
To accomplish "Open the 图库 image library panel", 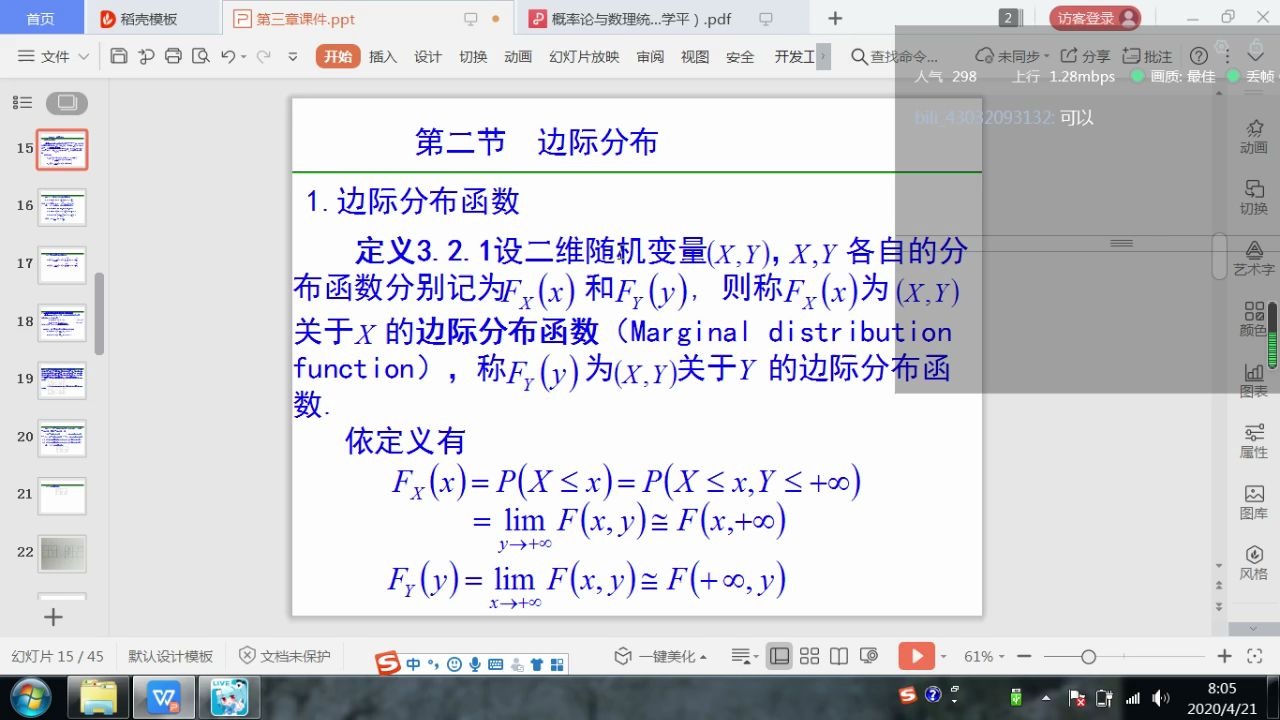I will [1253, 502].
